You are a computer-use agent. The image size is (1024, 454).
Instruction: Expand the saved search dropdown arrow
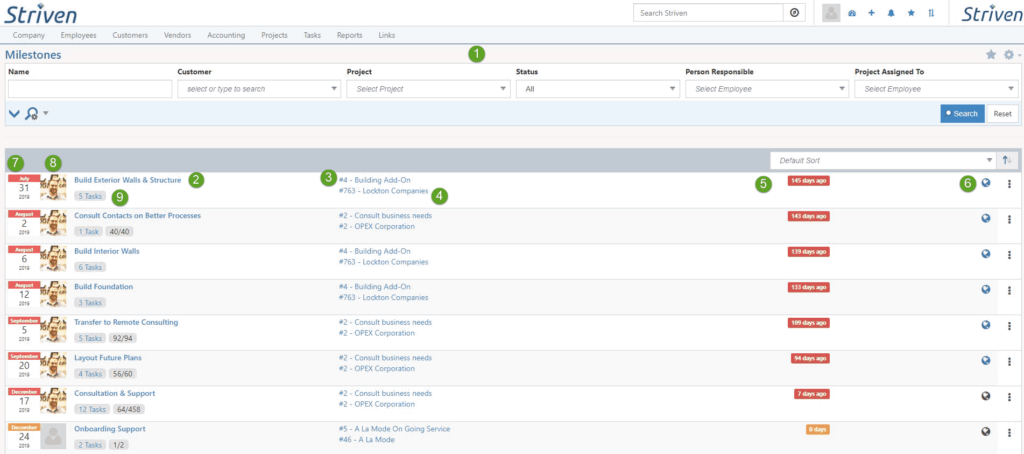(x=46, y=114)
